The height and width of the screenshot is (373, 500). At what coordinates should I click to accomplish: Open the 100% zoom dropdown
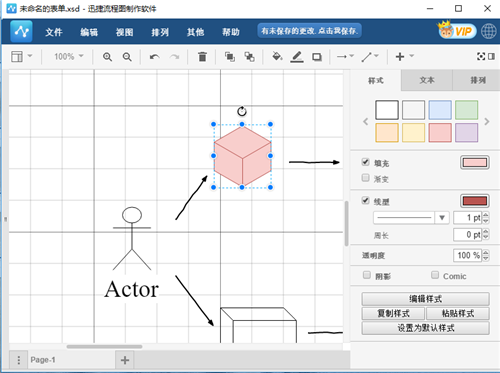pos(69,57)
